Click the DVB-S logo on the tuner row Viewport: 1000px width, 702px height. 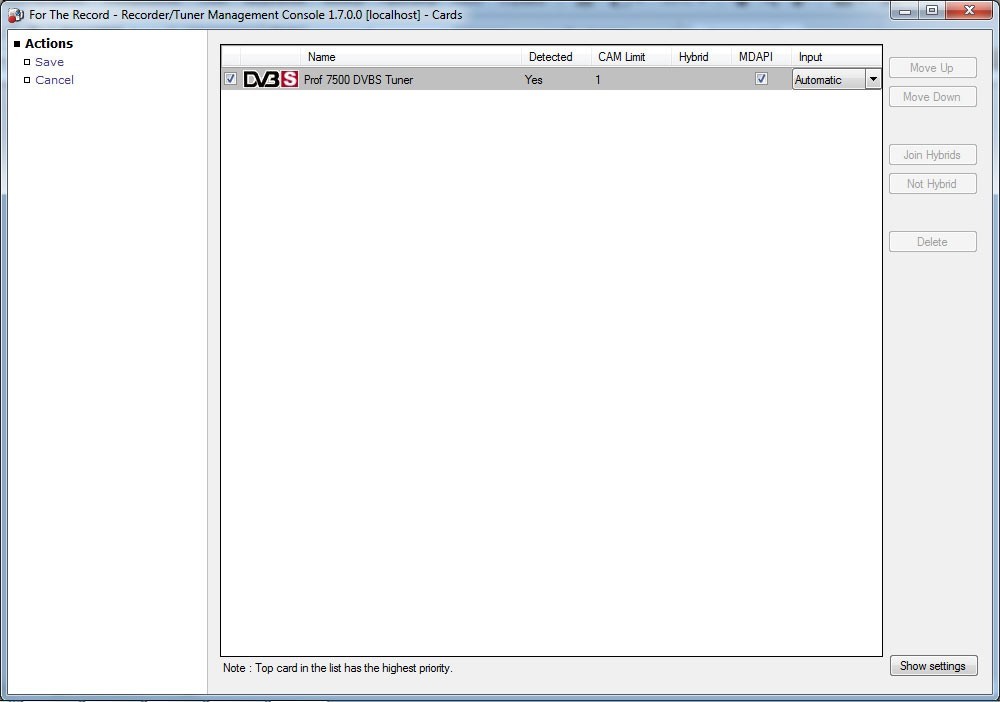(x=270, y=80)
